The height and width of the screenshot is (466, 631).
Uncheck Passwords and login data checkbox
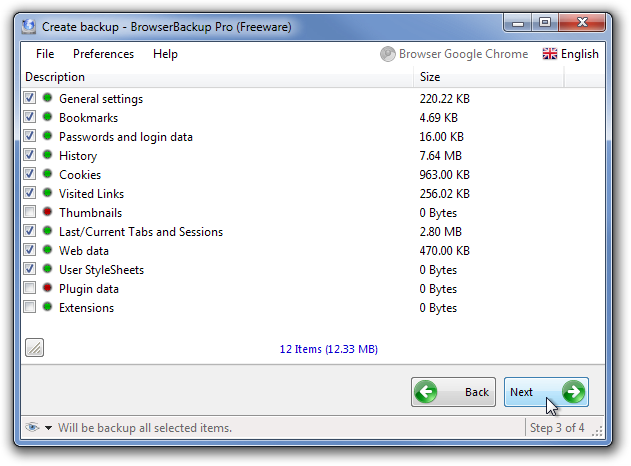click(x=29, y=136)
